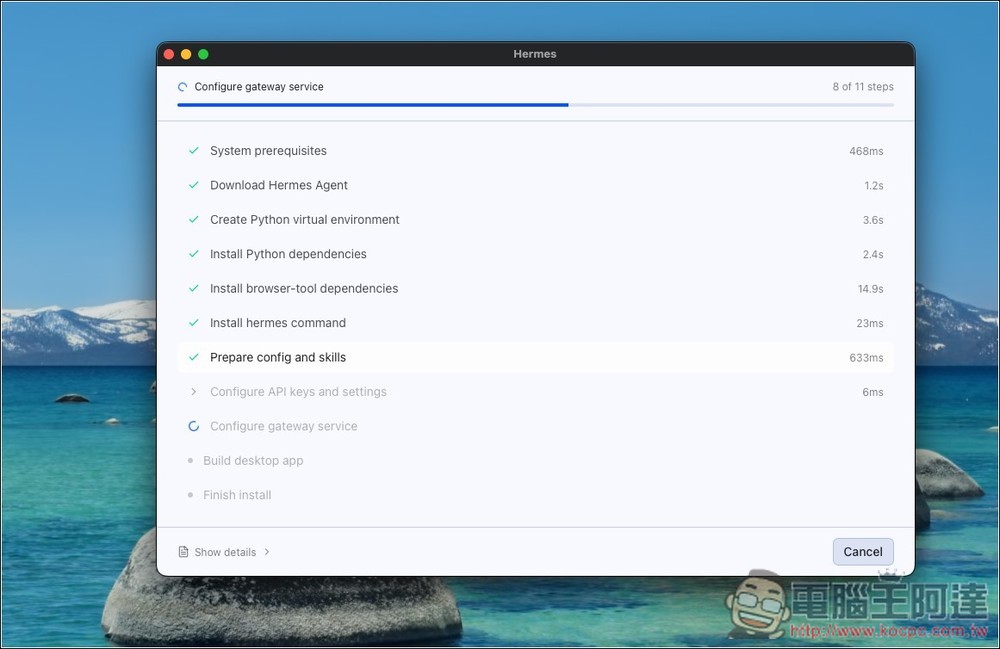Select 'Install browser-tool dependencies' step
Viewport: 1000px width, 649px height.
click(536, 288)
